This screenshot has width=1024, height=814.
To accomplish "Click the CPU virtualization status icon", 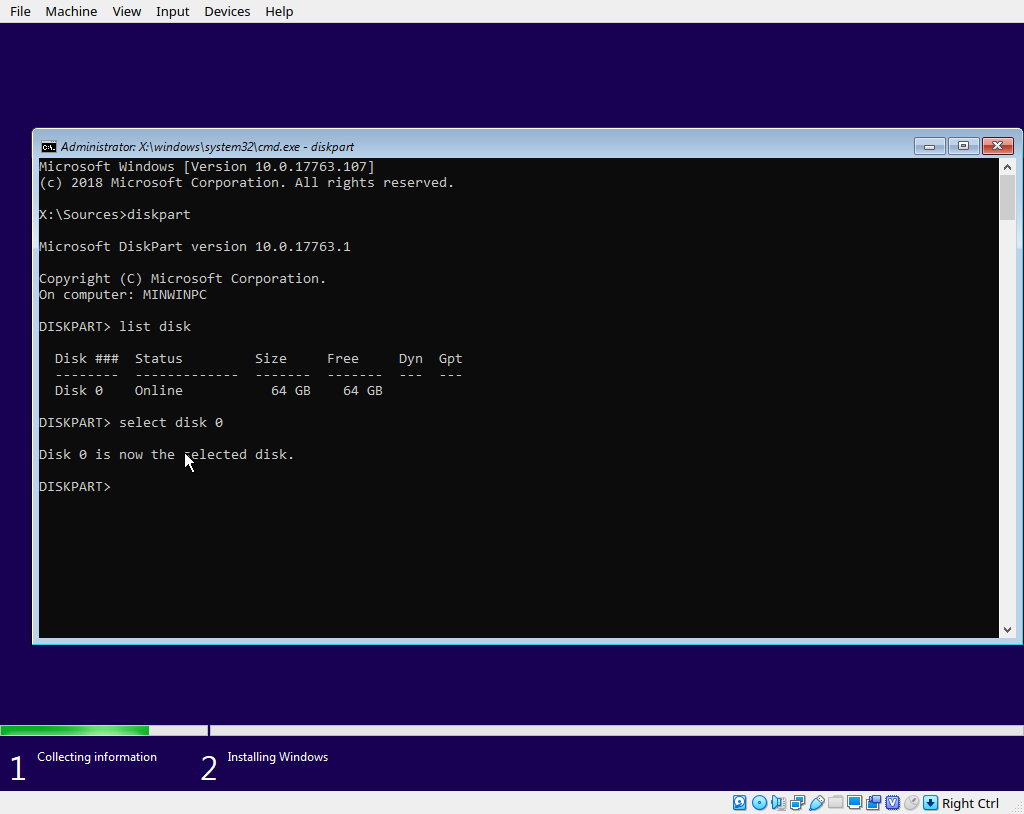I will 892,803.
